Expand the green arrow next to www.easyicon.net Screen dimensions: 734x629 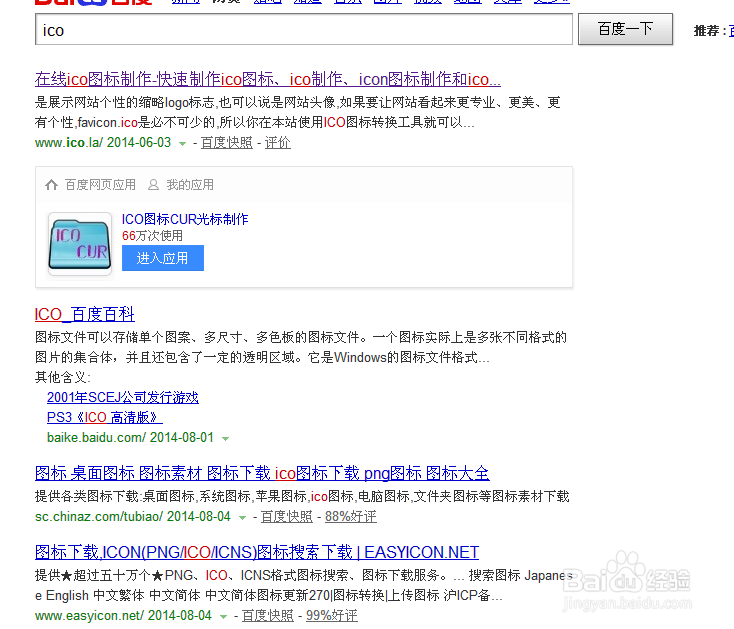tap(223, 617)
